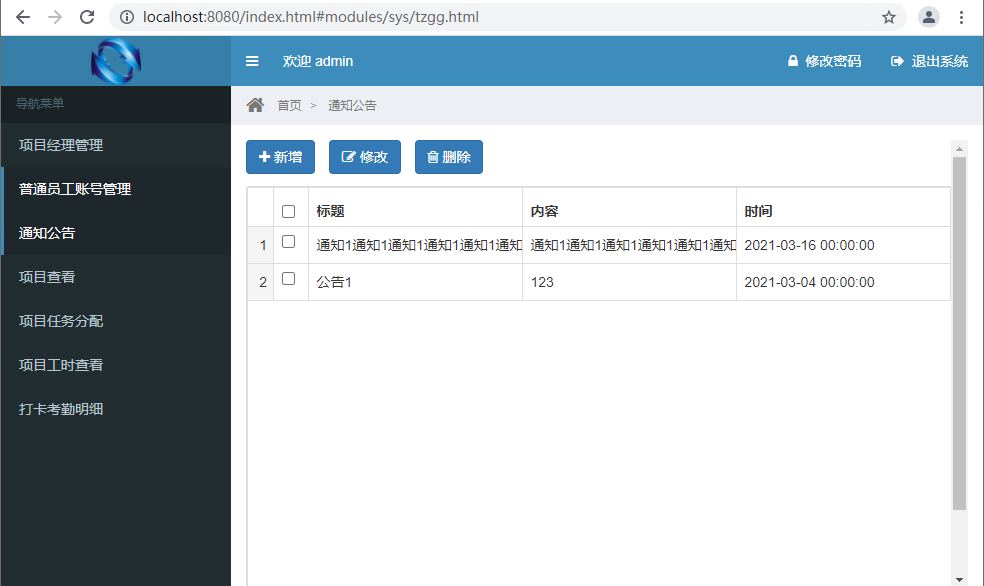This screenshot has width=984, height=586.
Task: Open the browser profile avatar
Action: (929, 17)
